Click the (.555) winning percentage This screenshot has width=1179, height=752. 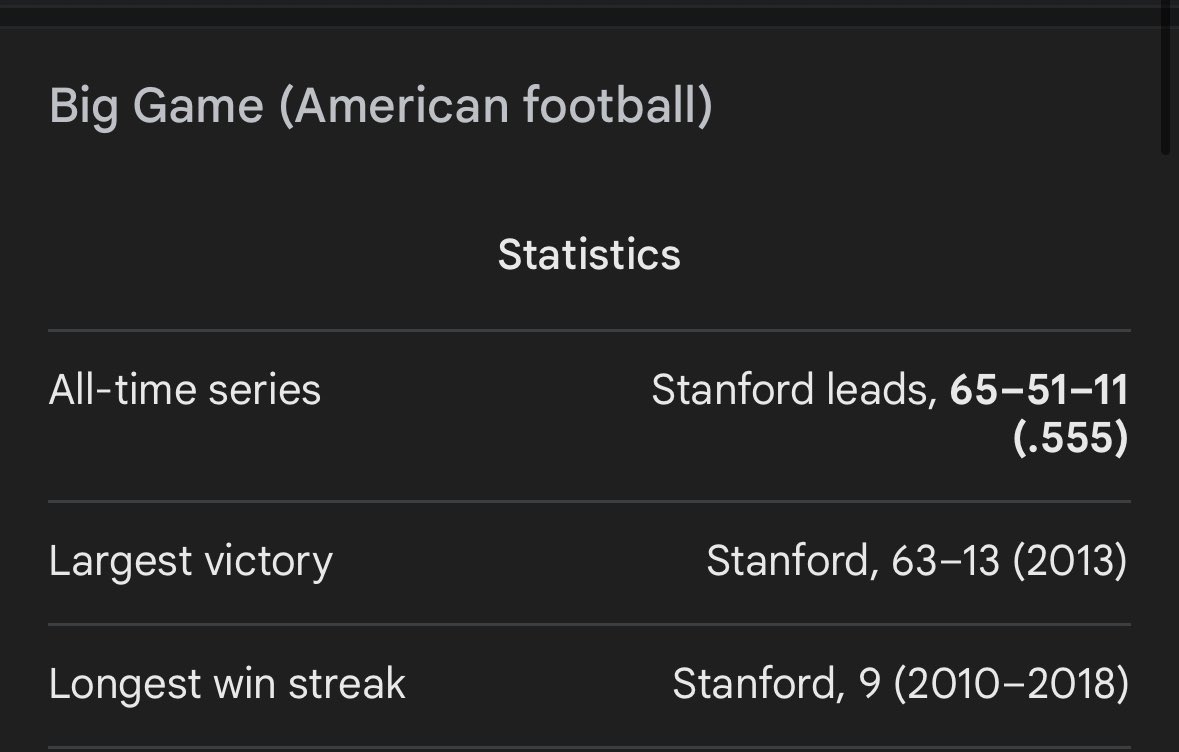1071,438
